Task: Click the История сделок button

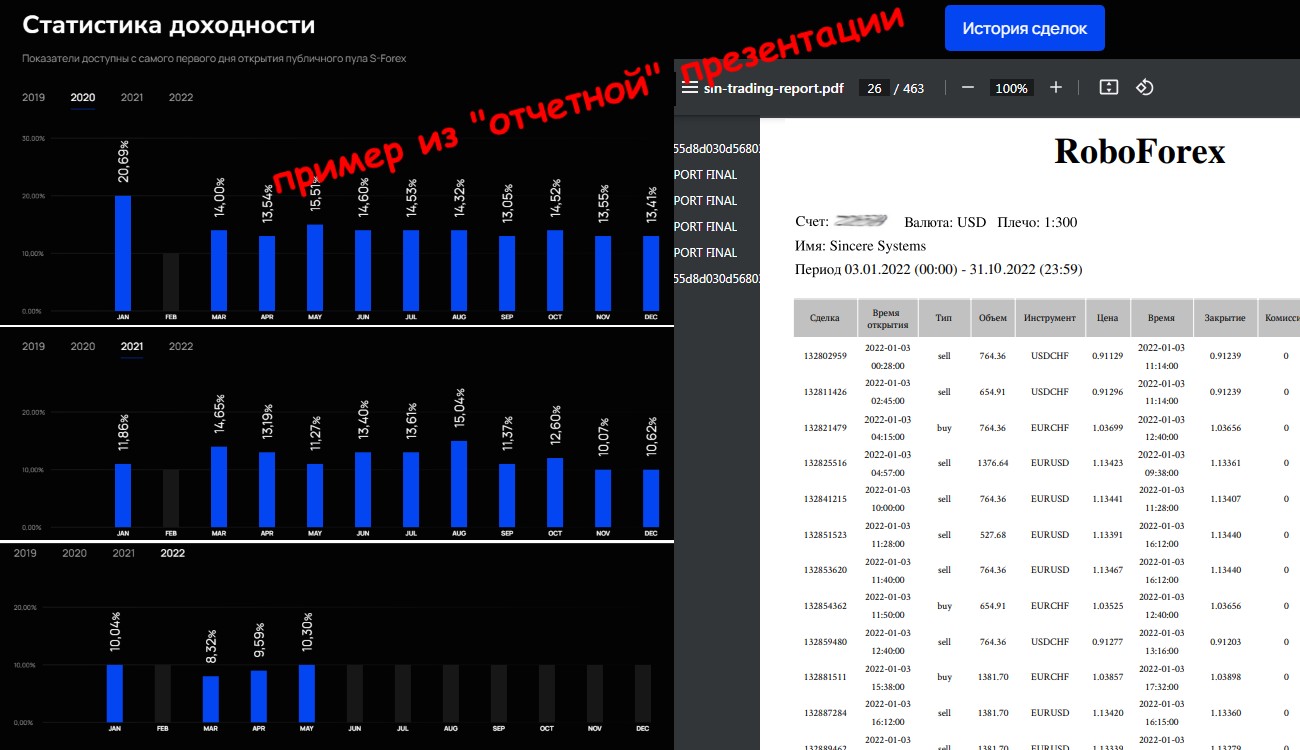Action: coord(1025,28)
